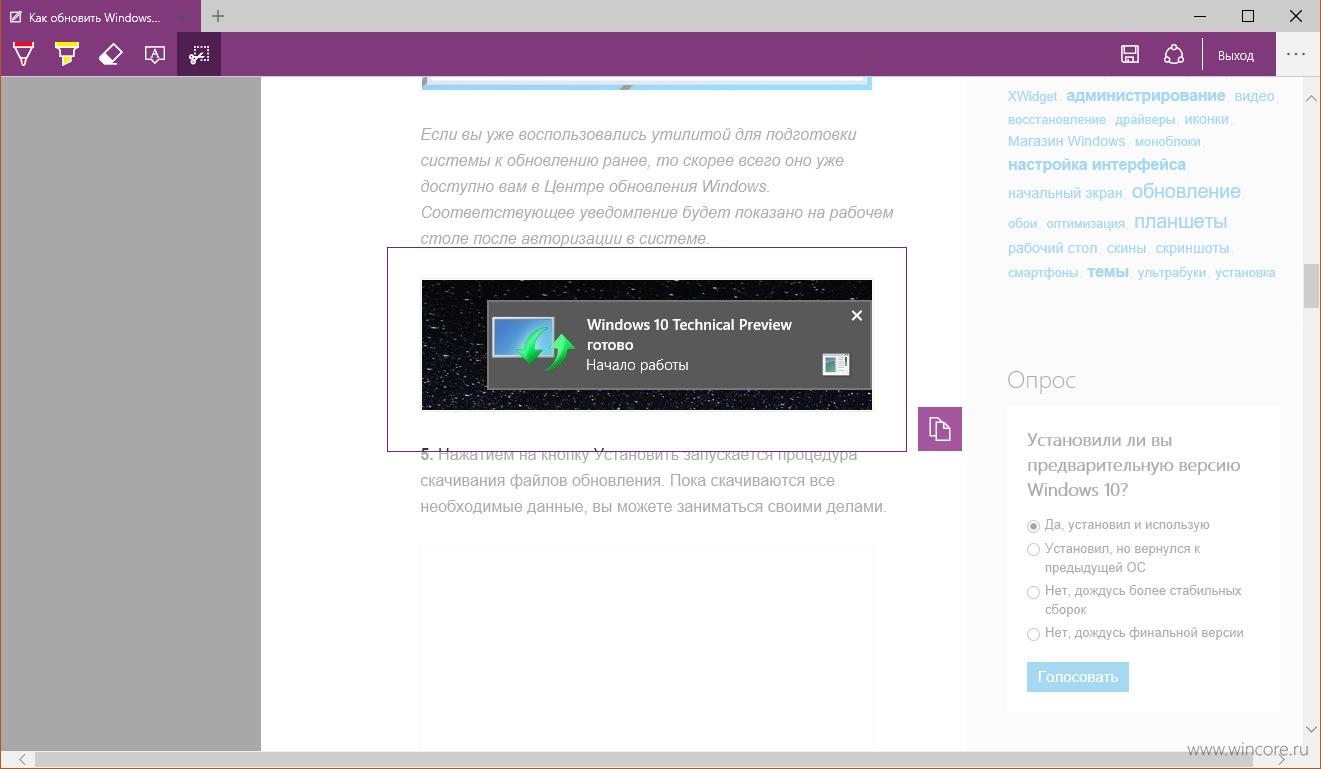Exit web note mode via Выход
The width and height of the screenshot is (1321, 769).
coord(1236,56)
